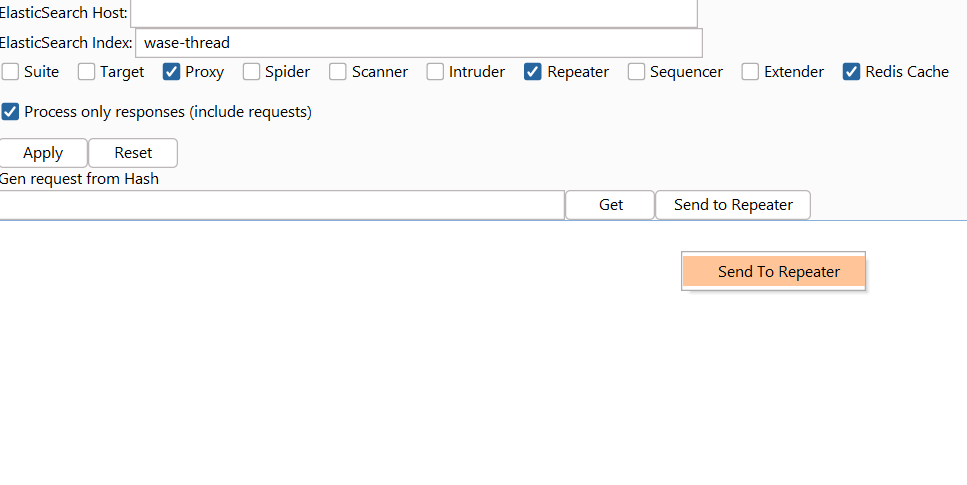Disable the Repeater checkbox
Screen dimensions: 967x485
[x=533, y=72]
